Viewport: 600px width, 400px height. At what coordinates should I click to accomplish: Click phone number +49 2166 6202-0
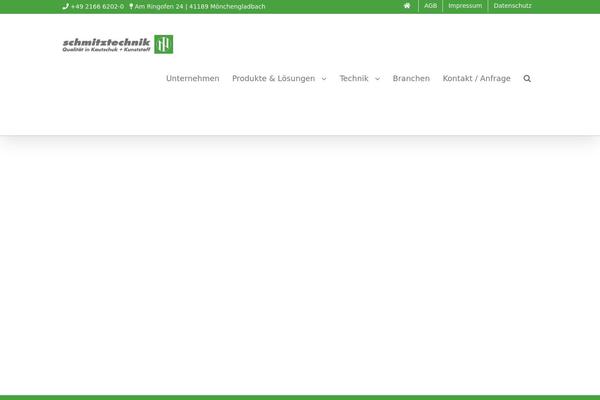97,6
